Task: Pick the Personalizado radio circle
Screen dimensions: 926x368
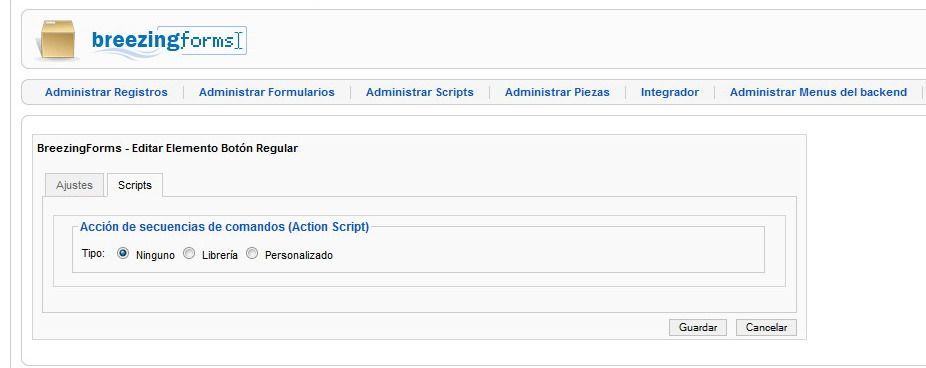Action: pos(252,253)
